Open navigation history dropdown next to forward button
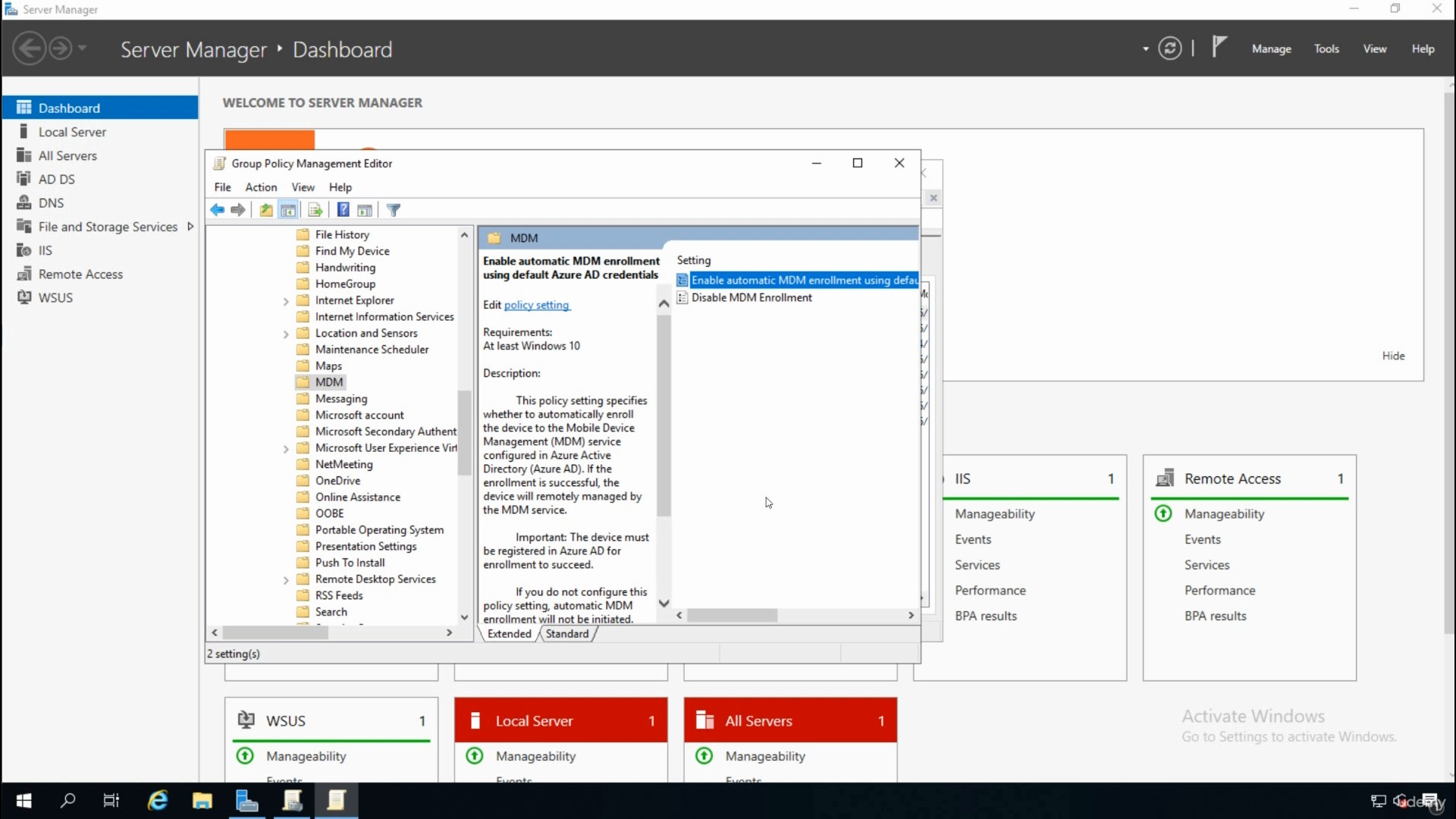This screenshot has height=819, width=1456. [x=82, y=48]
